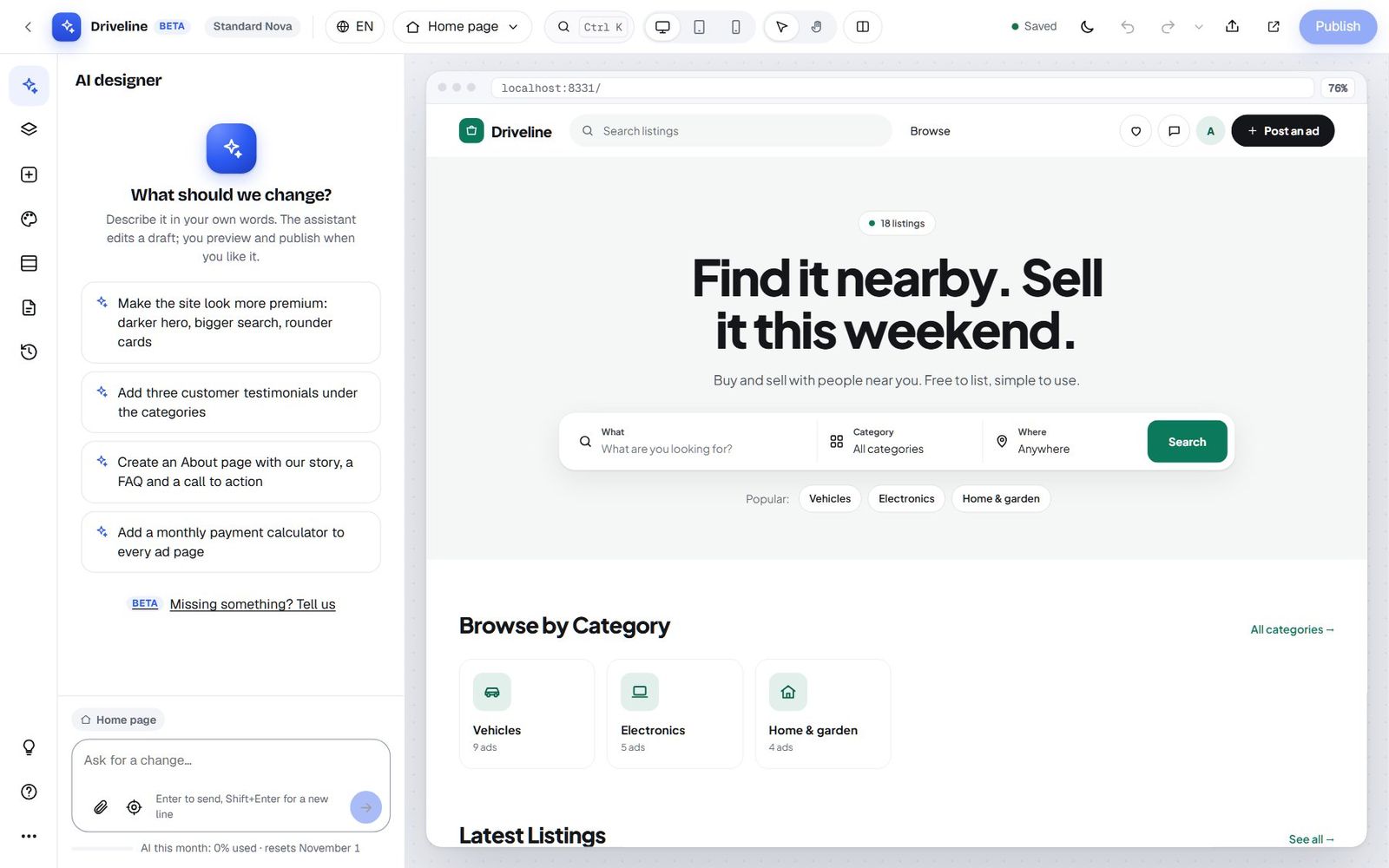Click the Post an ad button
1389x868 pixels.
coord(1282,131)
